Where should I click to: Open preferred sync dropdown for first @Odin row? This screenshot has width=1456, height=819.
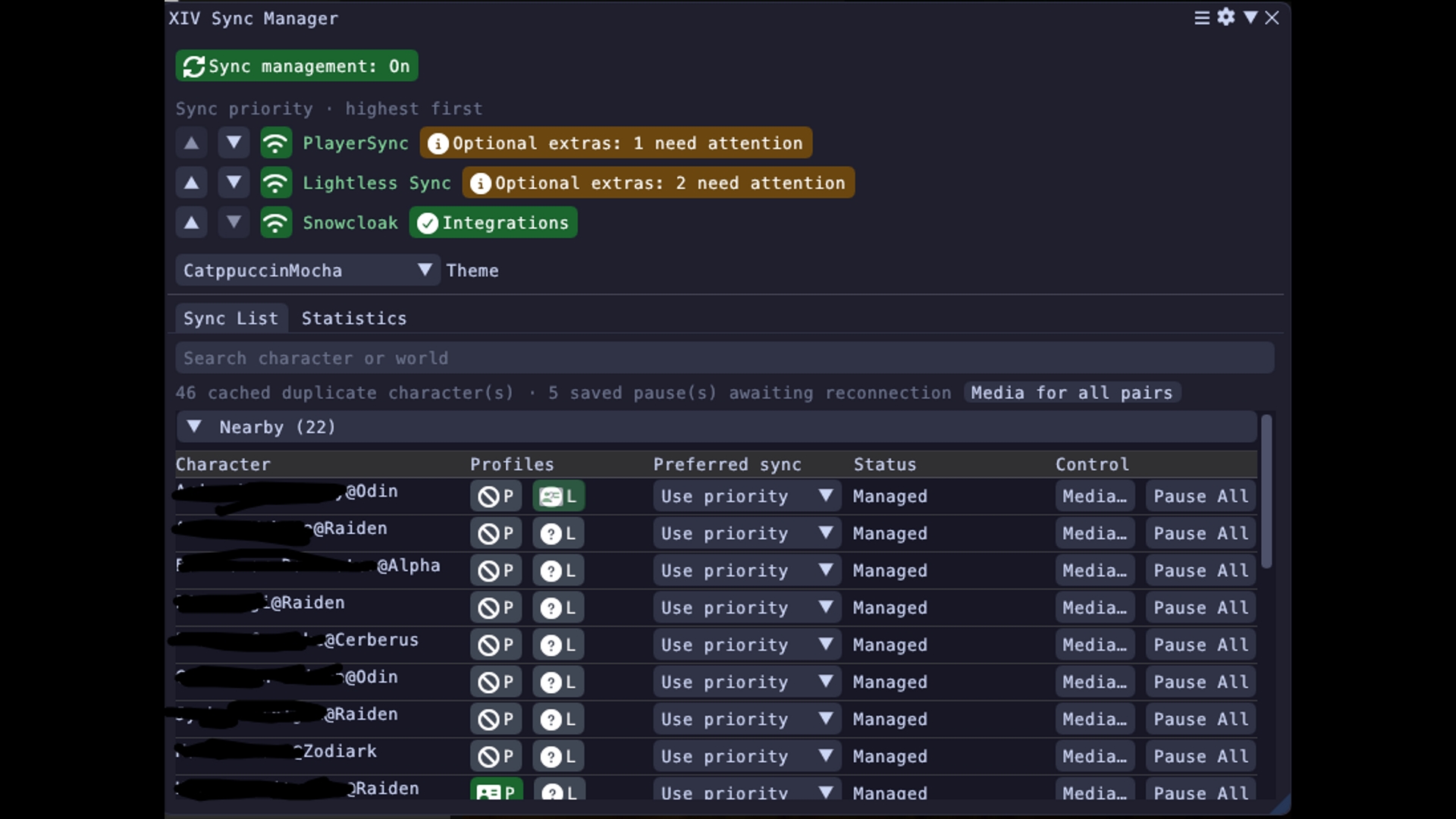point(747,496)
